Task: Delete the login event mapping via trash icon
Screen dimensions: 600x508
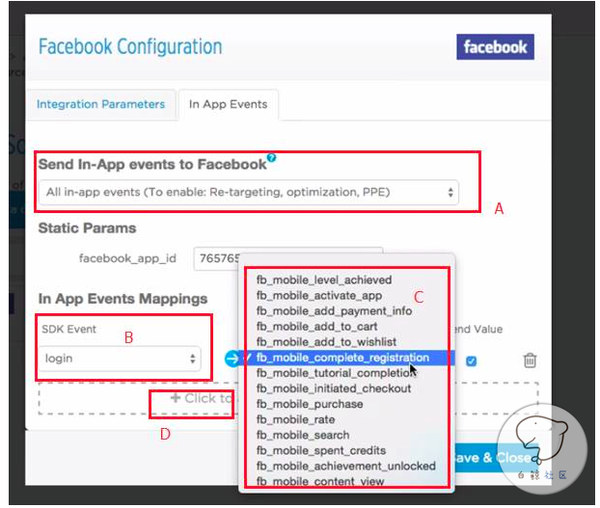Action: pos(530,360)
